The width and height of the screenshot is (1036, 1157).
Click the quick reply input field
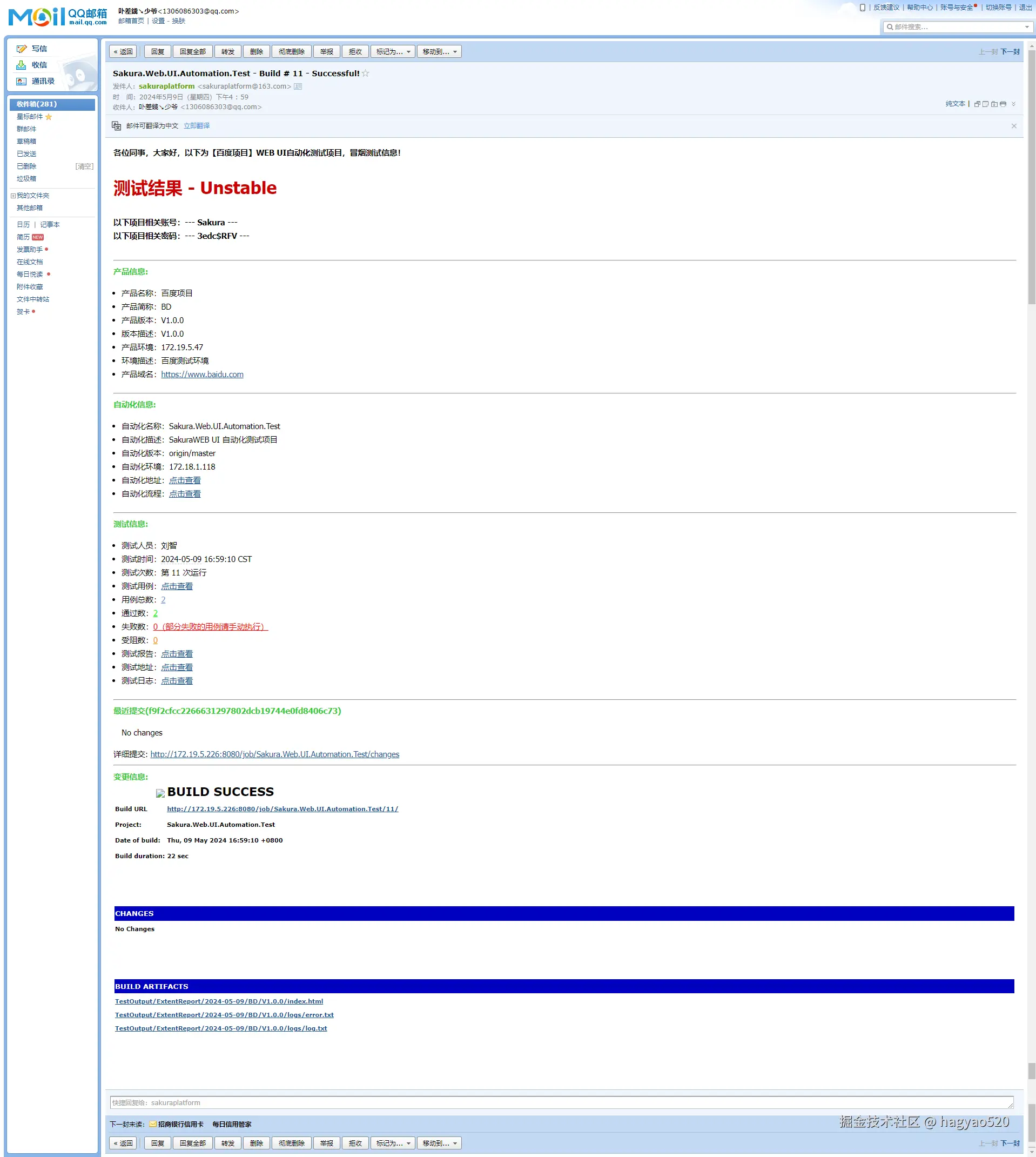(x=562, y=1103)
